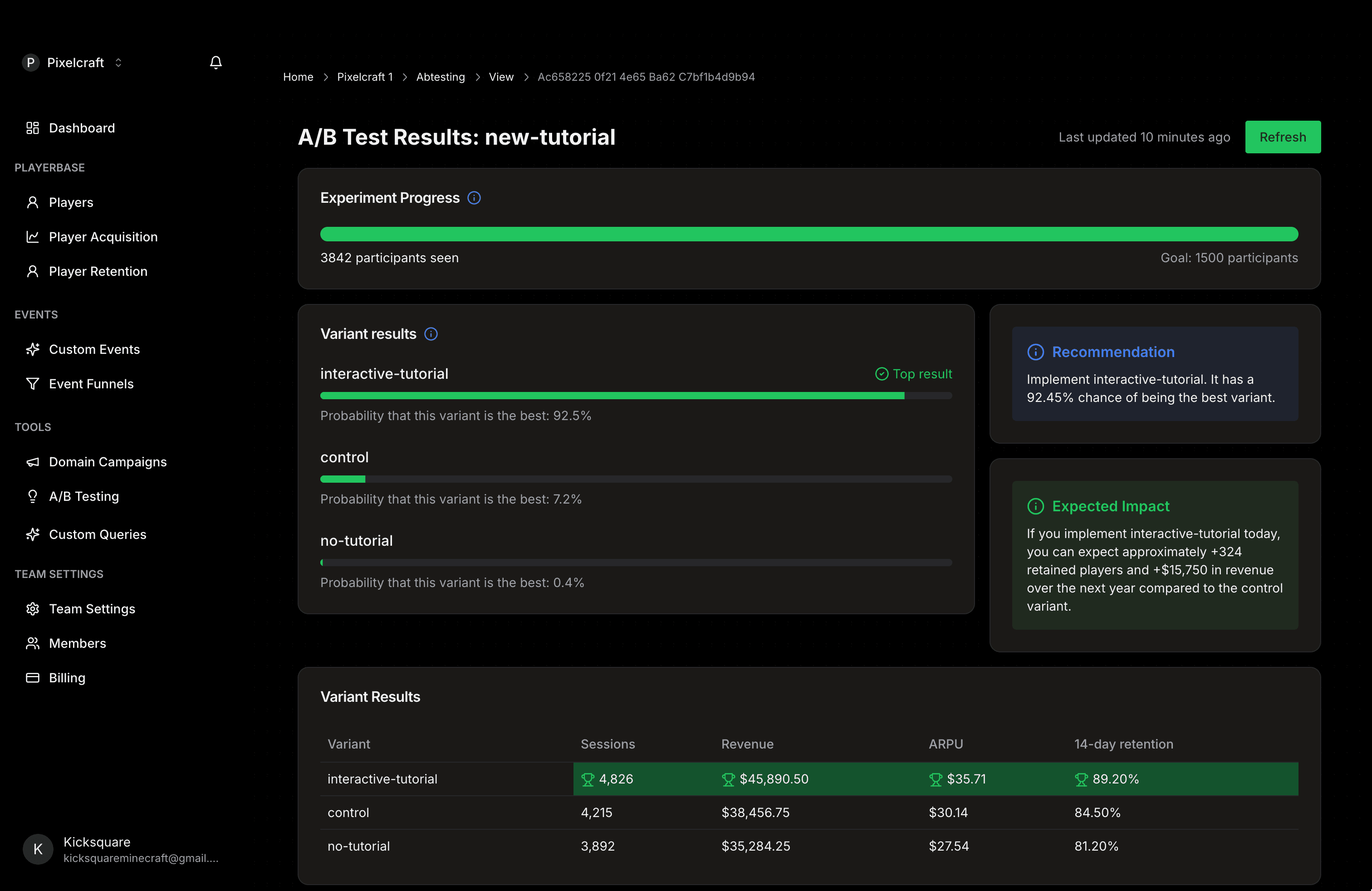
Task: Open the Experiment Progress info tooltip
Action: [x=474, y=198]
